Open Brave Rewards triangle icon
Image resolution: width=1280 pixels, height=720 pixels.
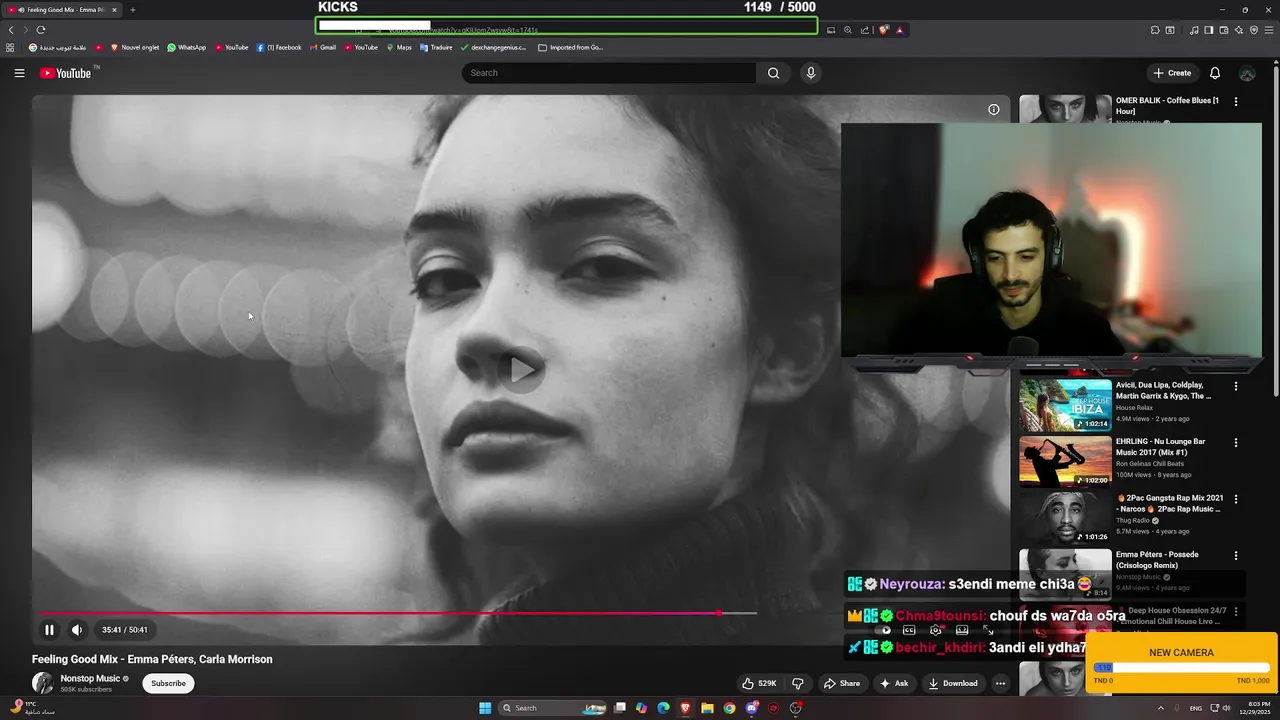pyautogui.click(x=899, y=30)
